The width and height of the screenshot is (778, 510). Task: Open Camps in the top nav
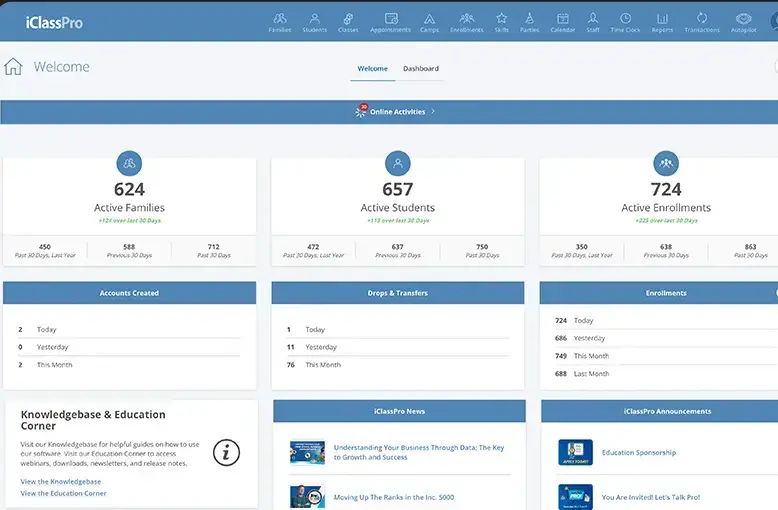[429, 23]
